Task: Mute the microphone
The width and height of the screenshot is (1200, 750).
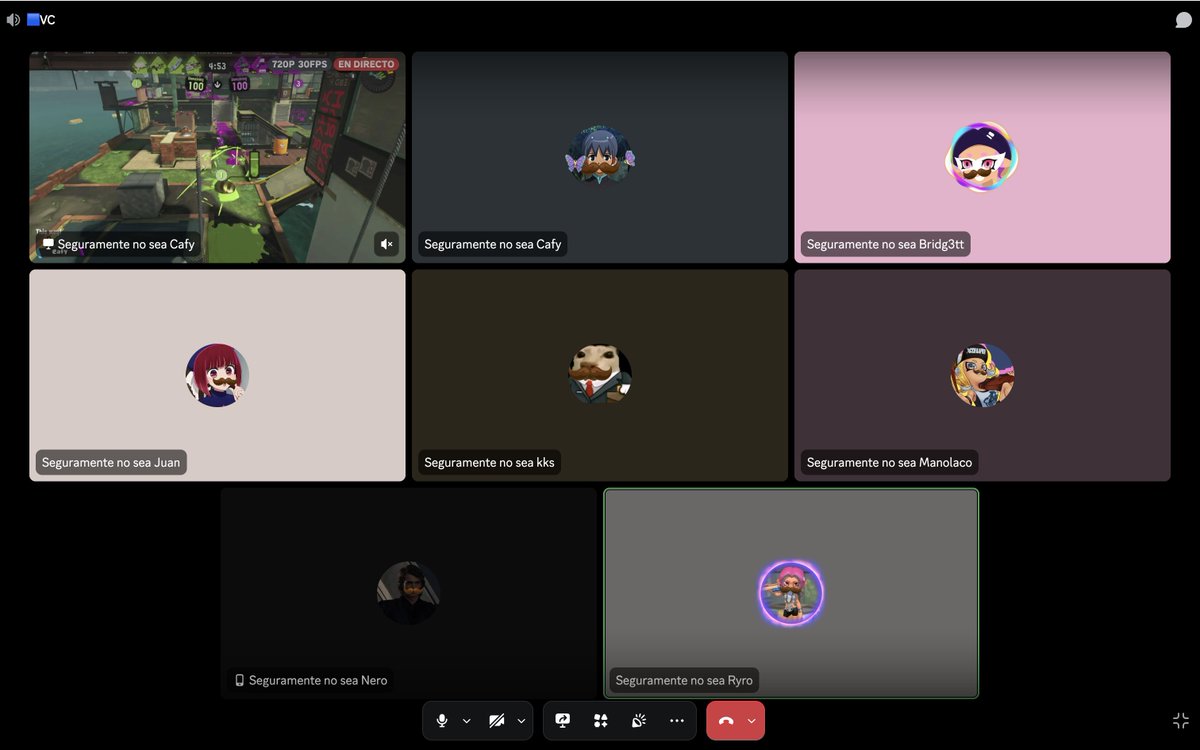Action: 442,720
